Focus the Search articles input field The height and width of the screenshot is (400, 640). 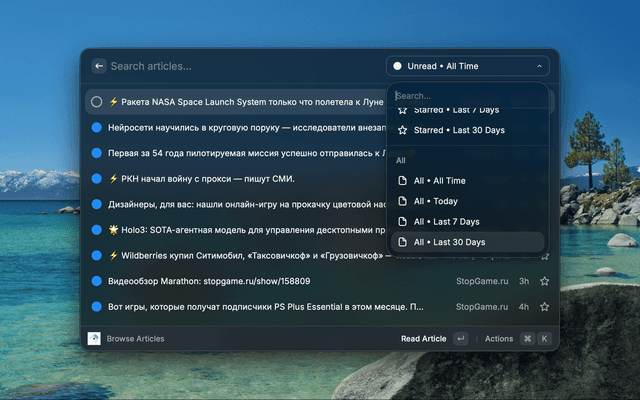pyautogui.click(x=240, y=66)
